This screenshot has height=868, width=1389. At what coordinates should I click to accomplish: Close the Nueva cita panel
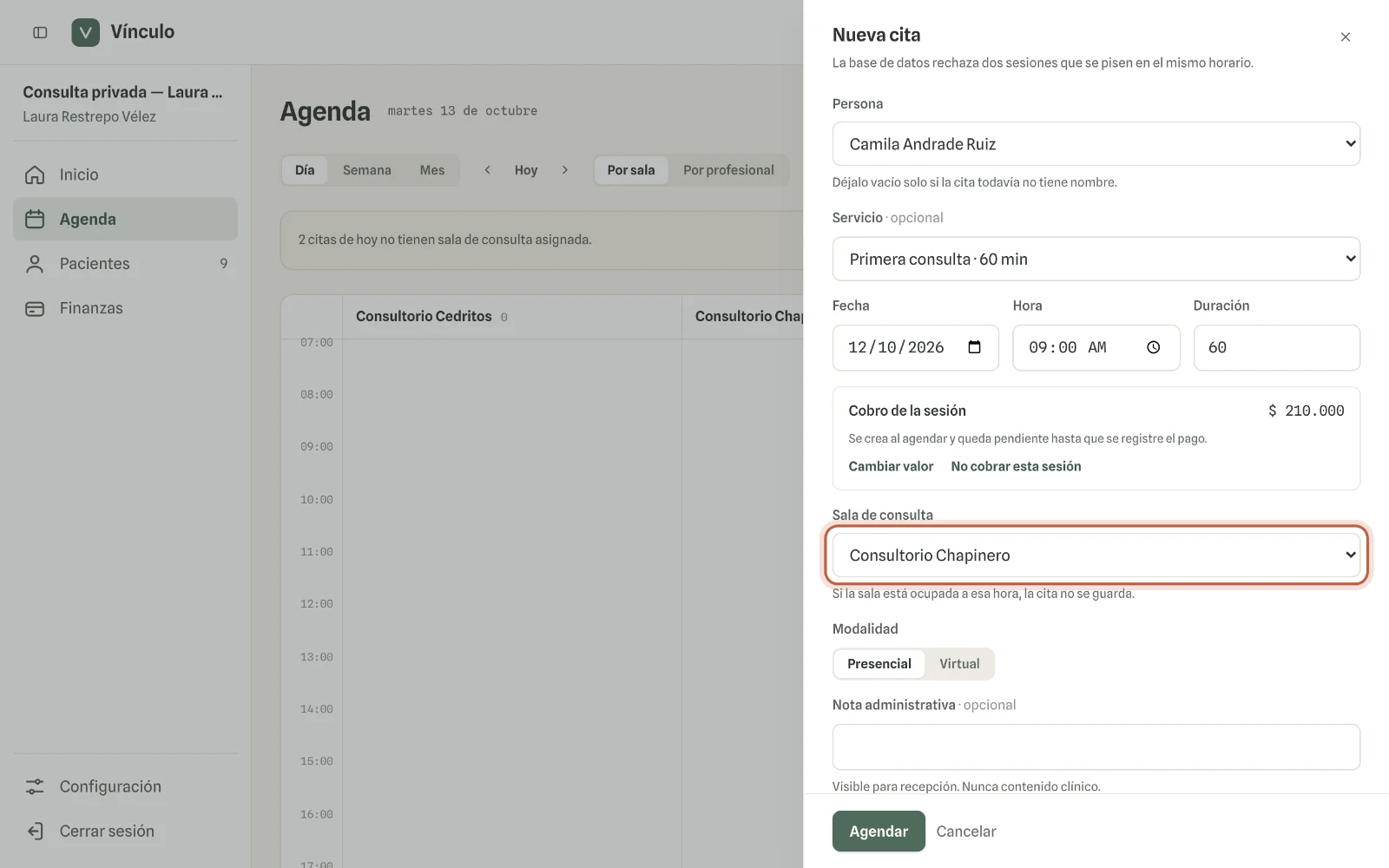click(1346, 36)
